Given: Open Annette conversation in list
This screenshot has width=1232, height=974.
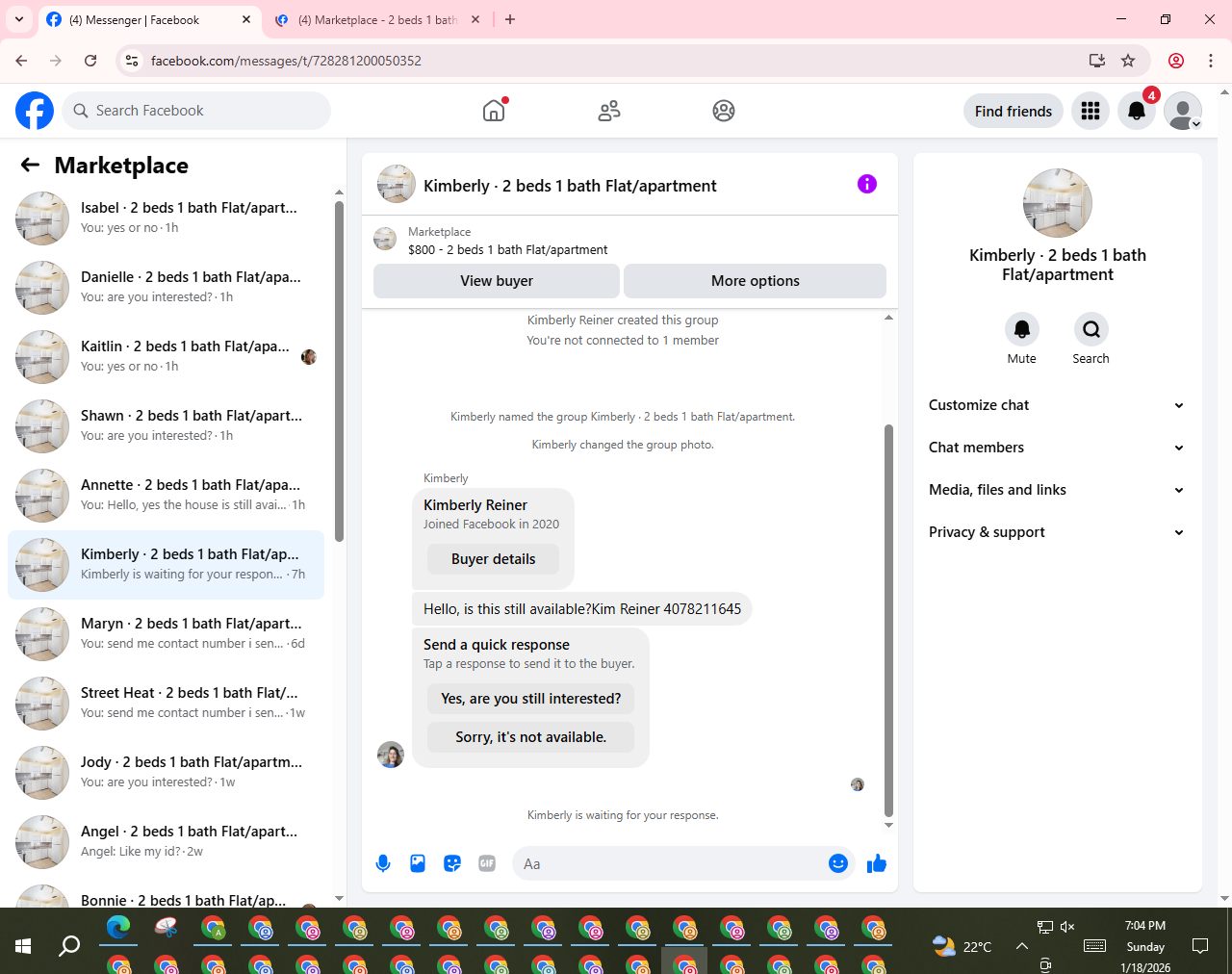Looking at the screenshot, I should [x=166, y=495].
